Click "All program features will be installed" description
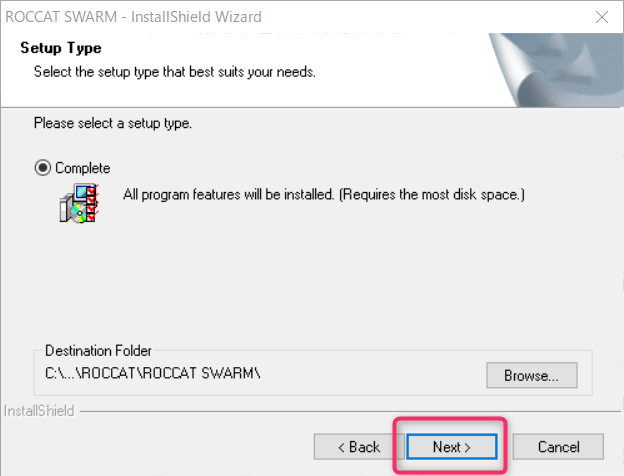Viewport: 624px width, 476px height. coord(228,194)
